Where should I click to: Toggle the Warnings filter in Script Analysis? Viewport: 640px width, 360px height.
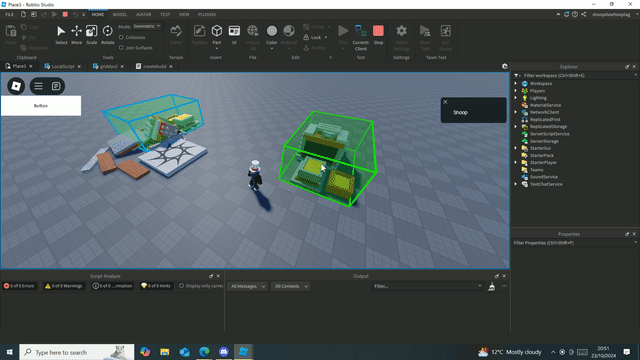(x=64, y=286)
